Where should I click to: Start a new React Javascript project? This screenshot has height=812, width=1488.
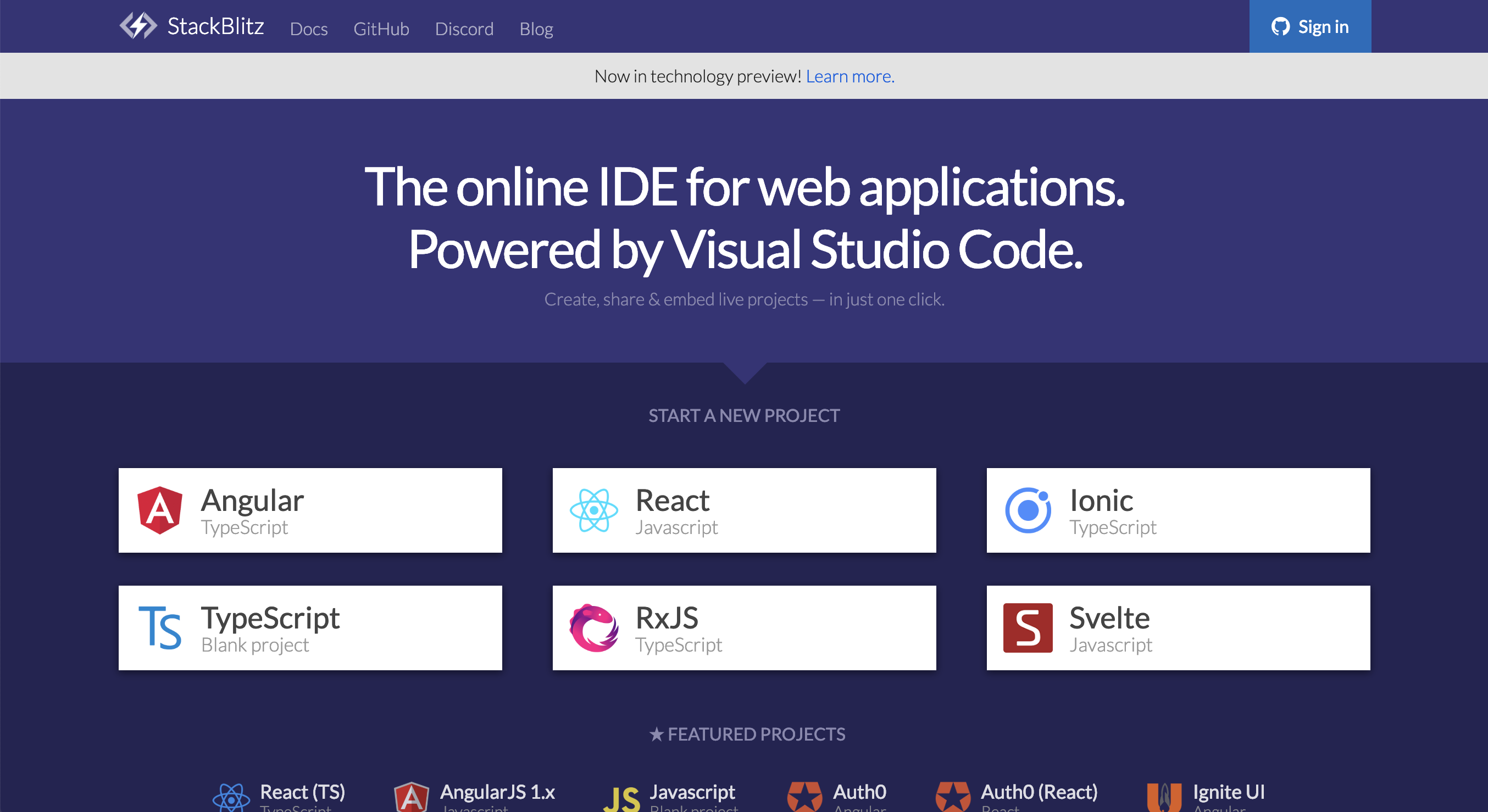tap(744, 510)
